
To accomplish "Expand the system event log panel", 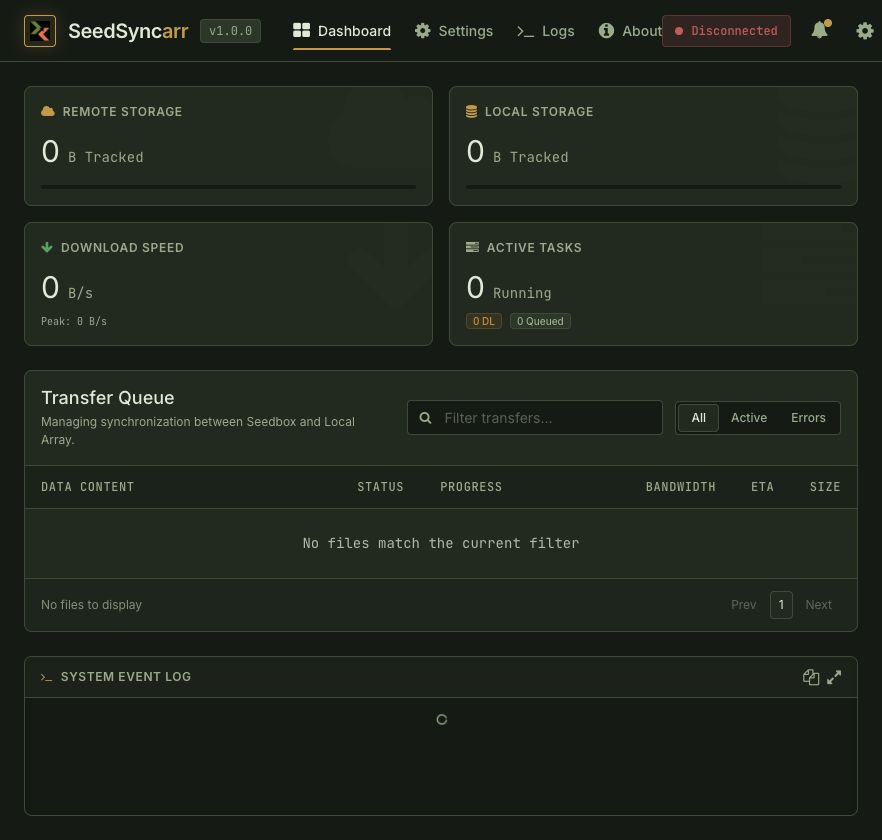I will pyautogui.click(x=834, y=677).
